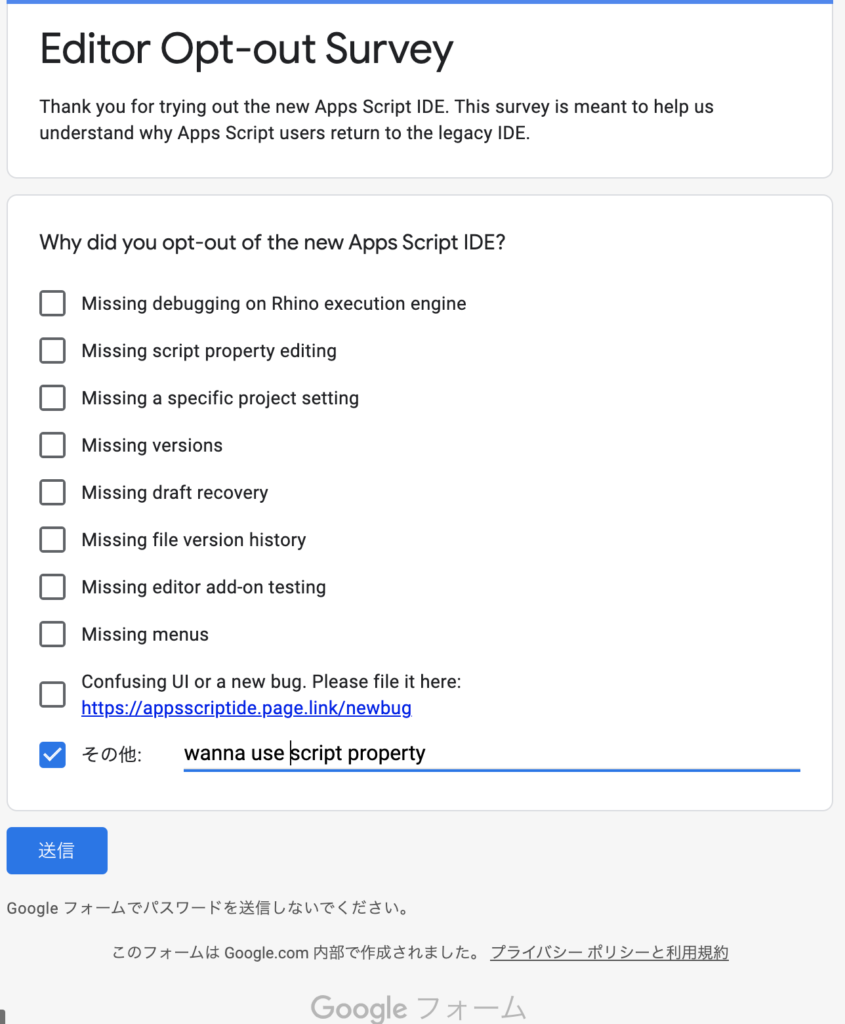Open the appsscriptide.page.link/newbug link
The height and width of the screenshot is (1024, 845).
pos(246,708)
